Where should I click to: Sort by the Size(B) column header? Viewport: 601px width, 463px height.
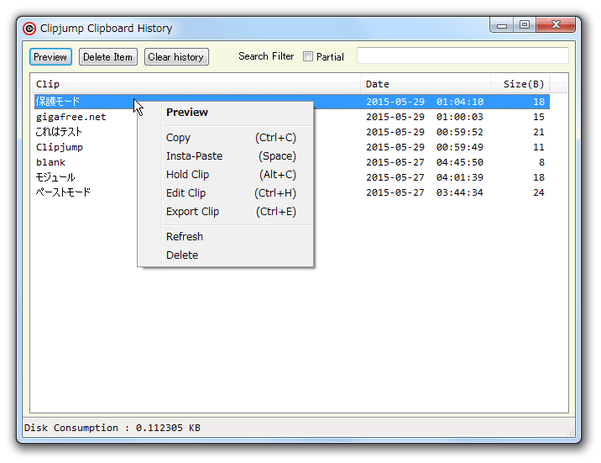(x=520, y=84)
